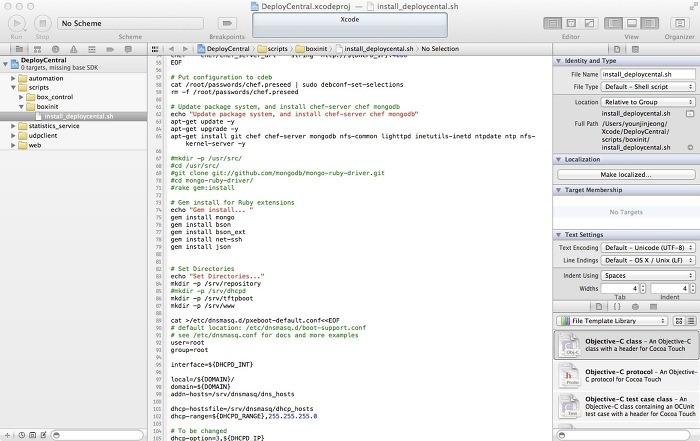Image resolution: width=700 pixels, height=441 pixels.
Task: Open the File Type dropdown
Action: click(648, 87)
